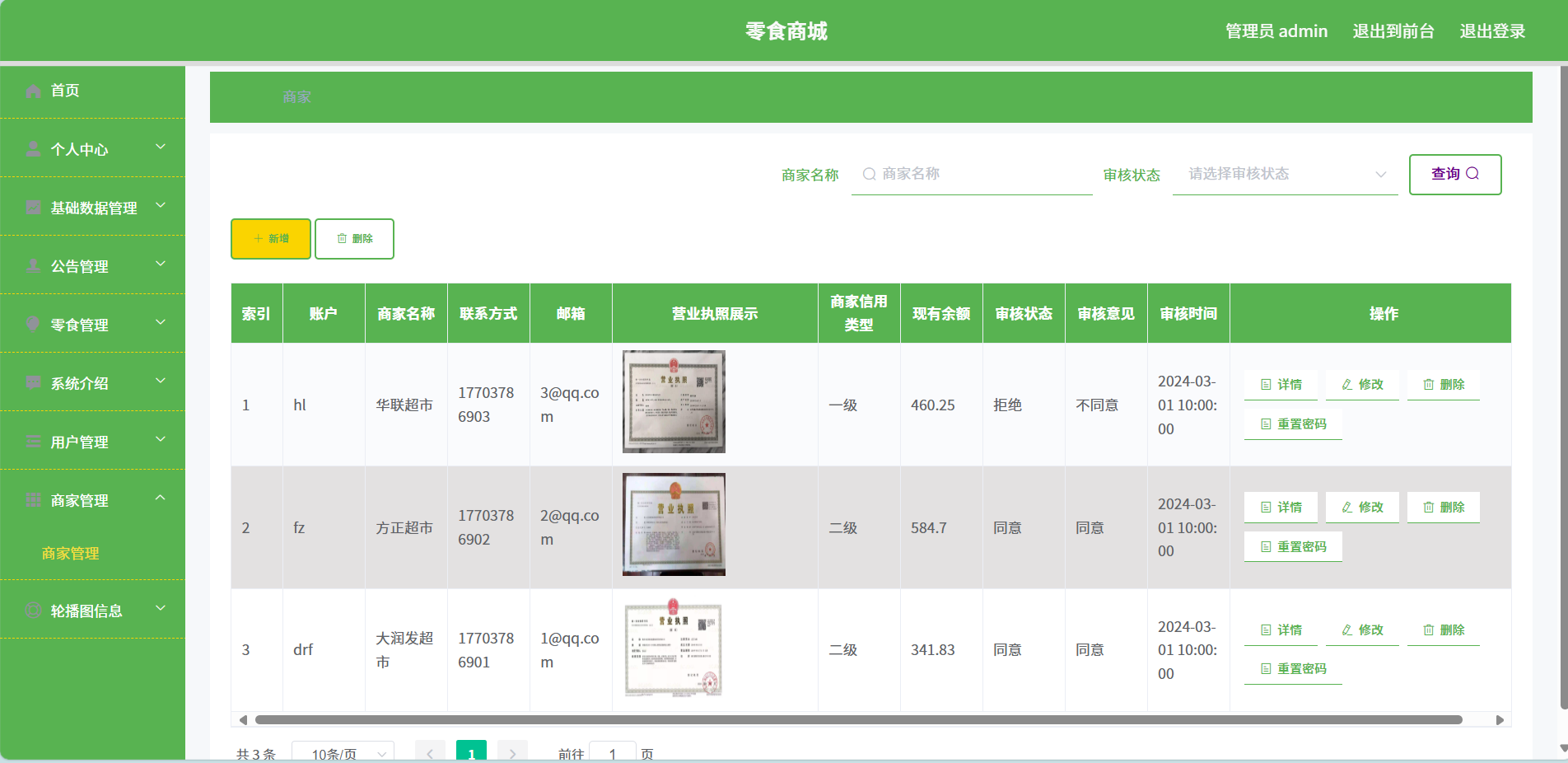
Task: Click the 轮播图信息 sidebar icon
Action: (33, 611)
